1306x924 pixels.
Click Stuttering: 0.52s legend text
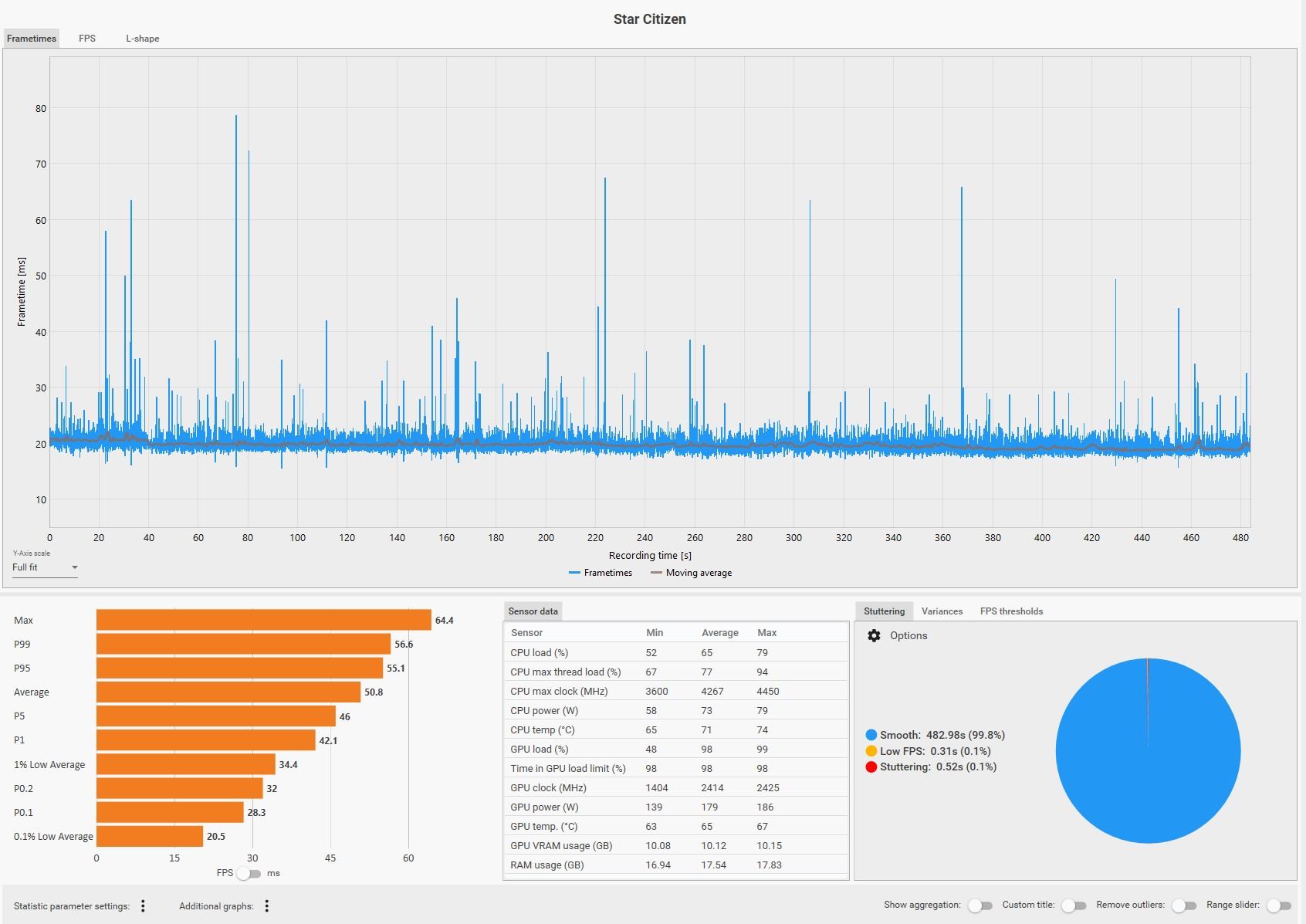939,767
